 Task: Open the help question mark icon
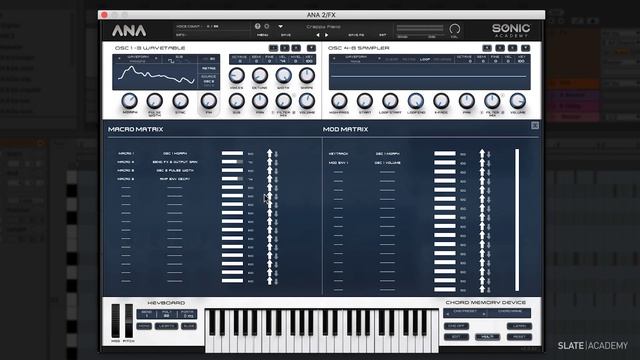point(258,26)
